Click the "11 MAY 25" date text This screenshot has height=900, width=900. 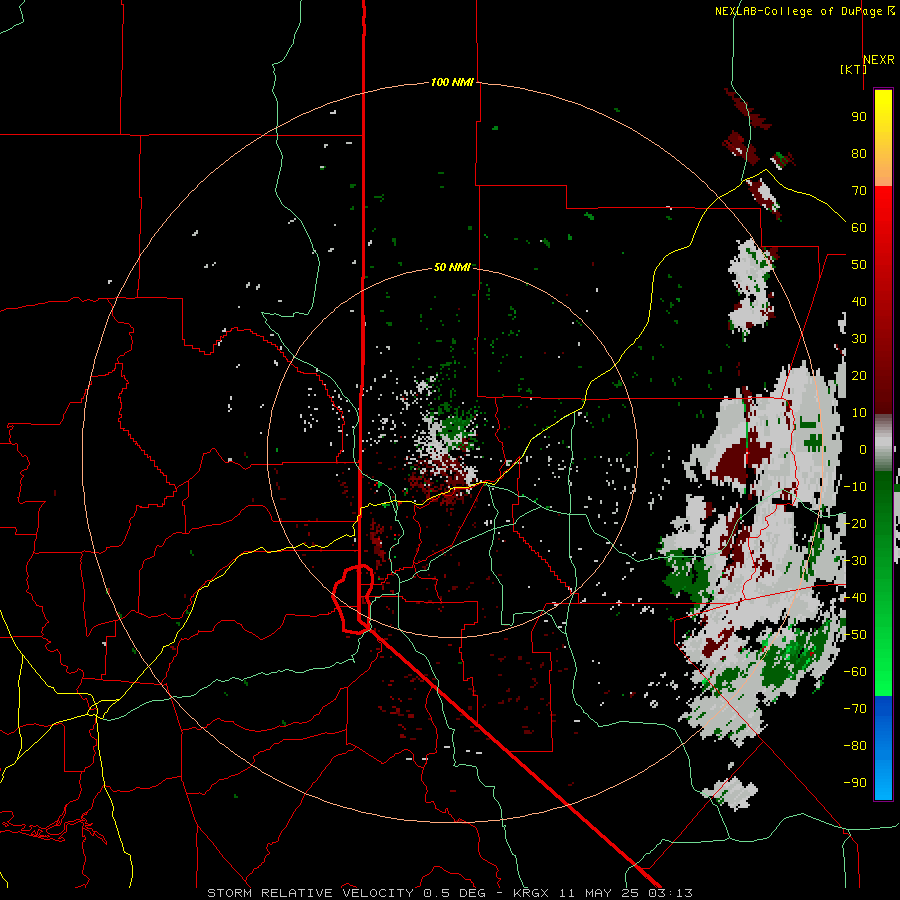click(599, 893)
